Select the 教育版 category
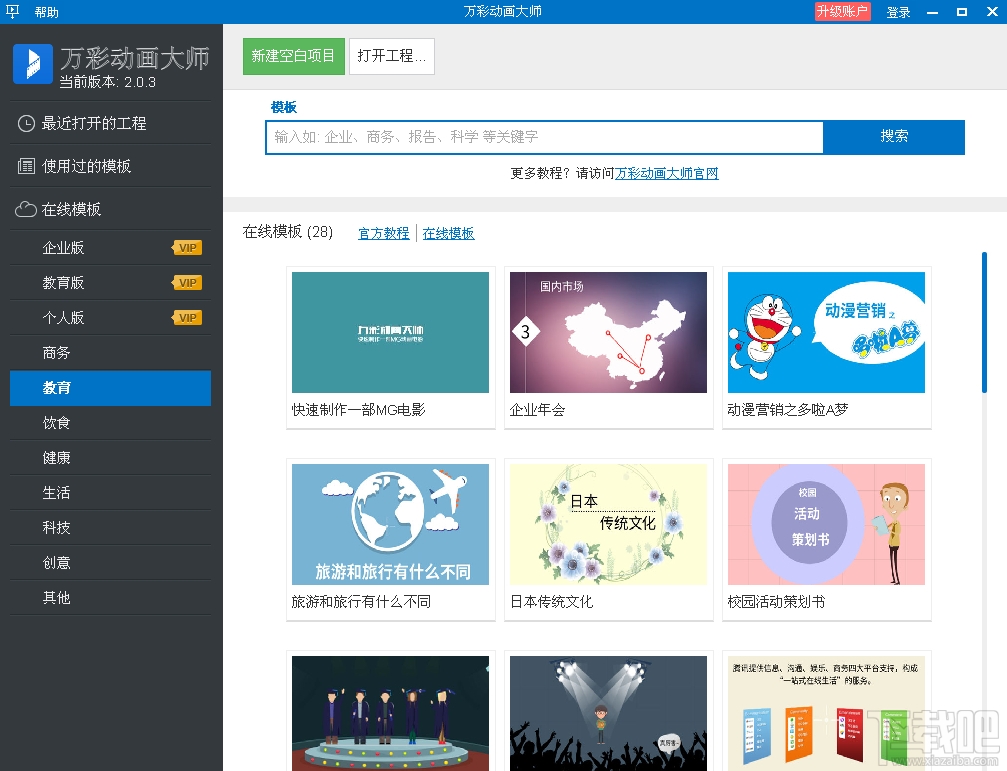 pos(110,282)
